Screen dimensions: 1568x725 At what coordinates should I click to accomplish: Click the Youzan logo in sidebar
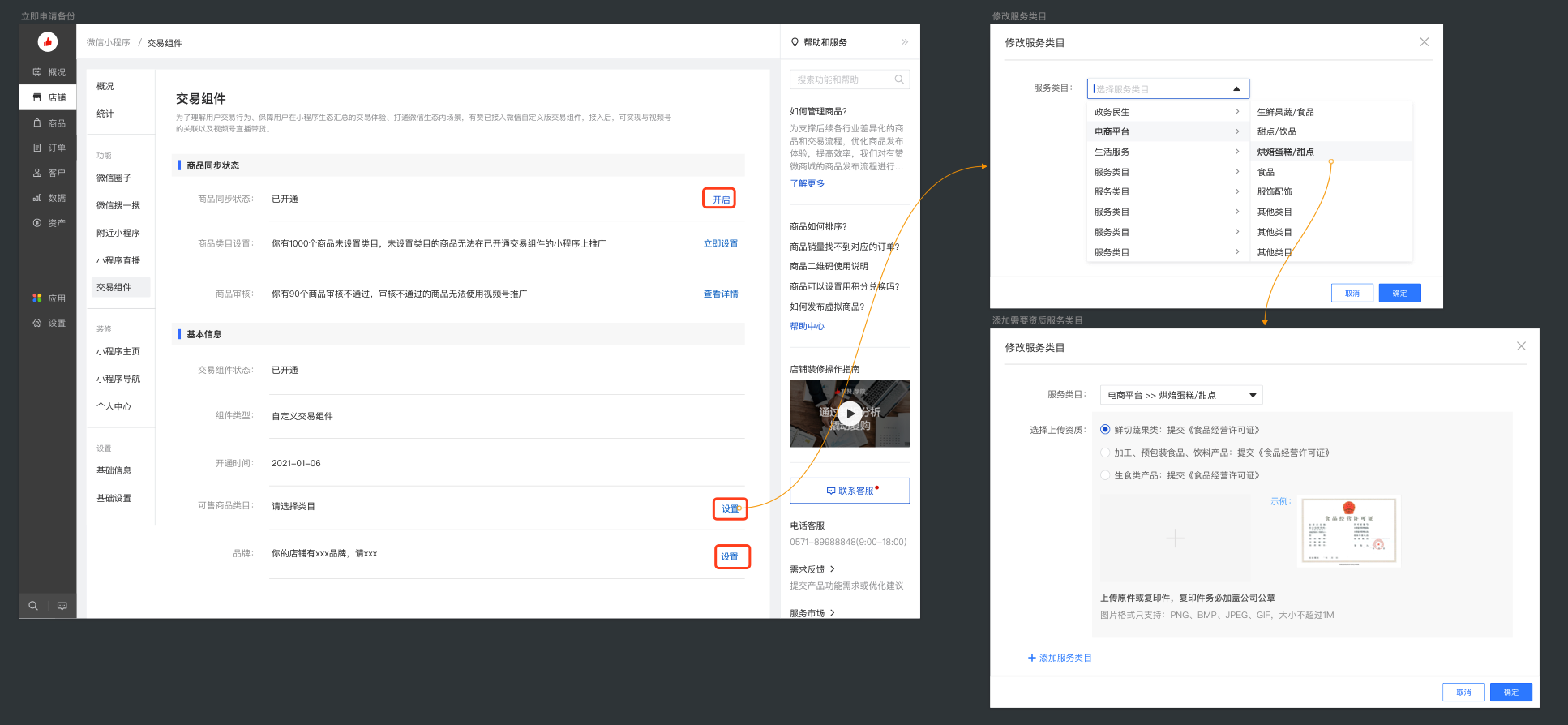tap(48, 41)
